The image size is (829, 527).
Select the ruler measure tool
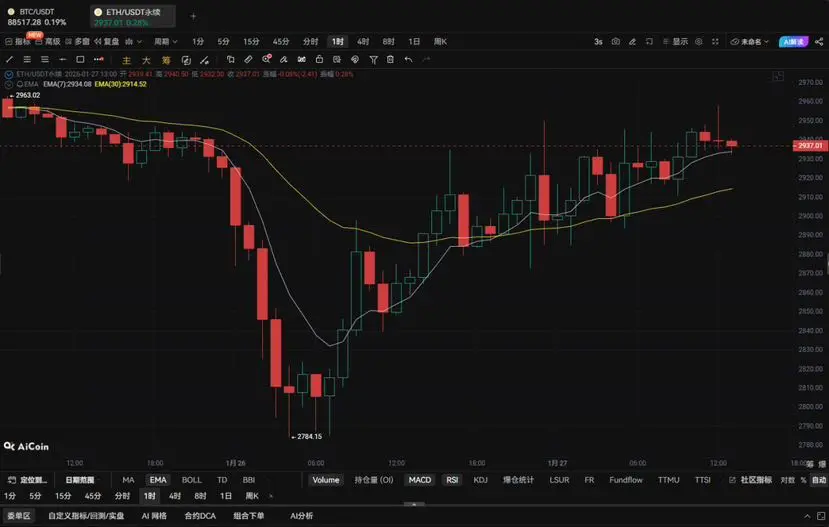click(x=248, y=60)
